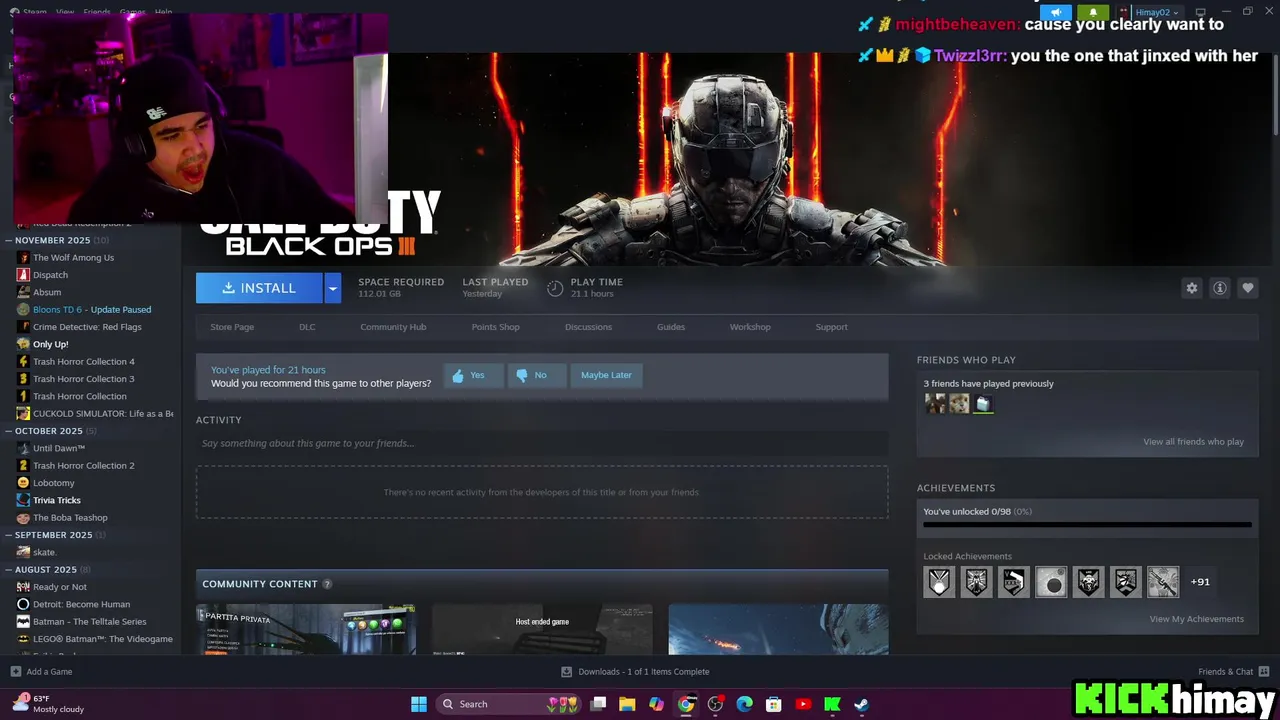Open the Community Content help question mark

pos(327,584)
